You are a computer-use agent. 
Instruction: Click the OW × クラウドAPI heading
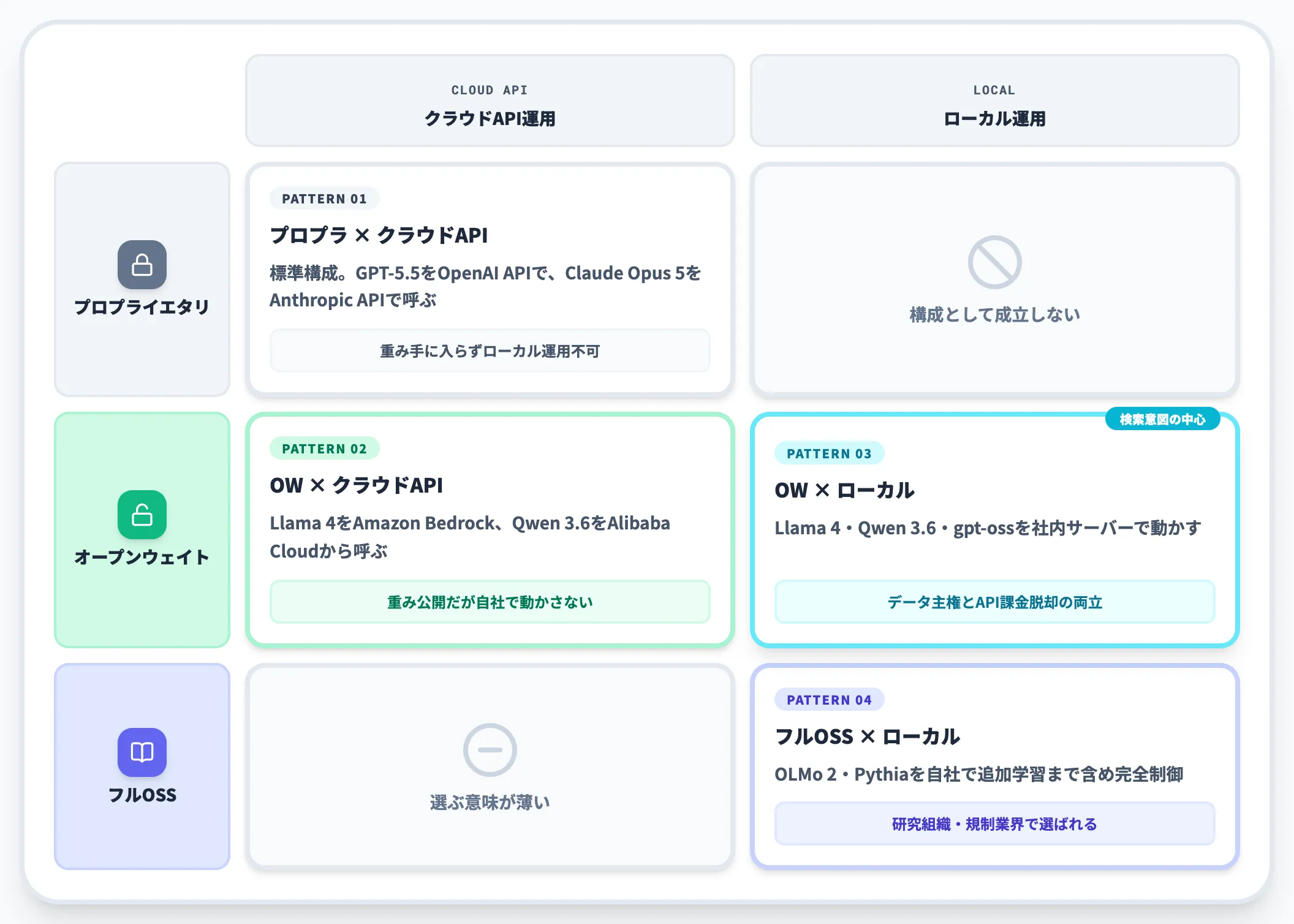(x=356, y=485)
